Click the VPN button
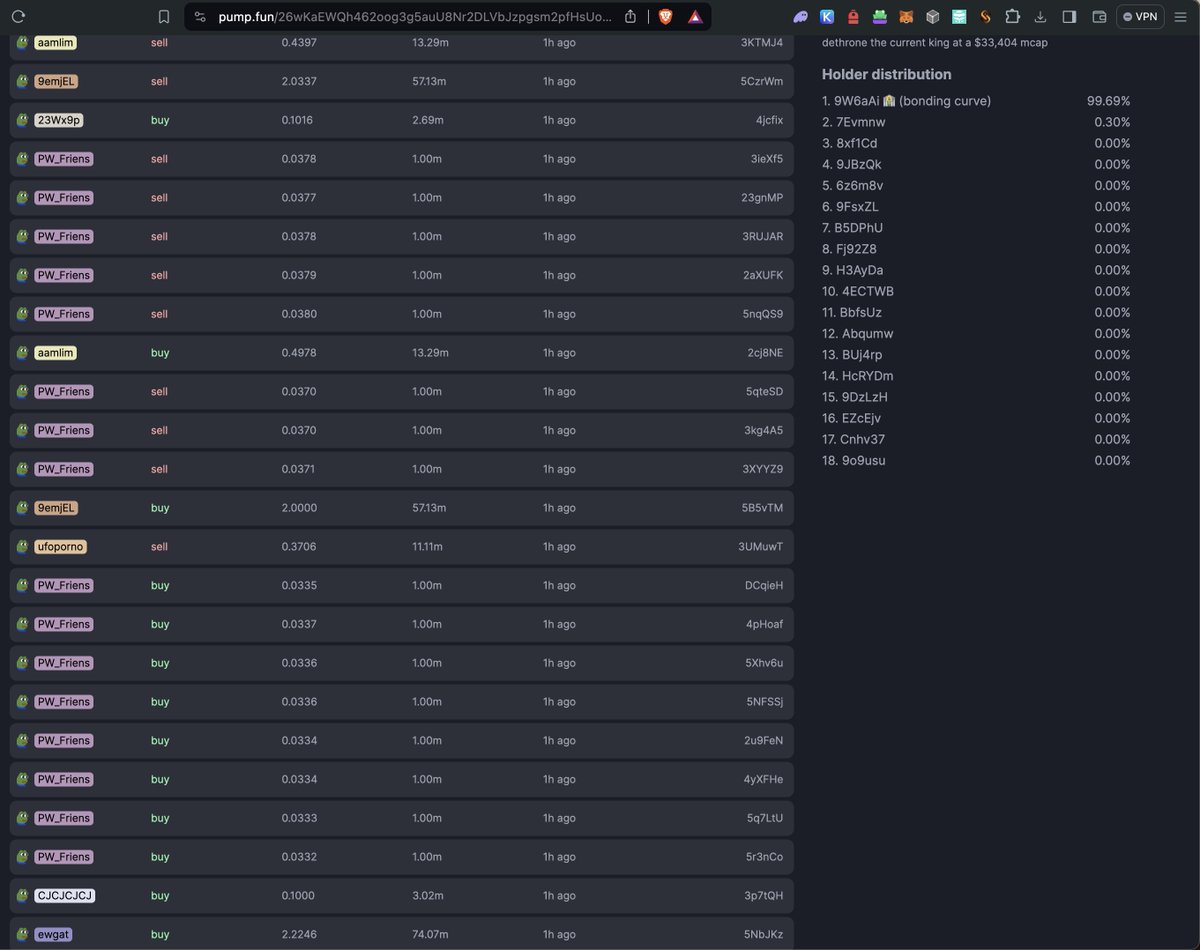Viewport: 1200px width, 950px height. [x=1140, y=16]
